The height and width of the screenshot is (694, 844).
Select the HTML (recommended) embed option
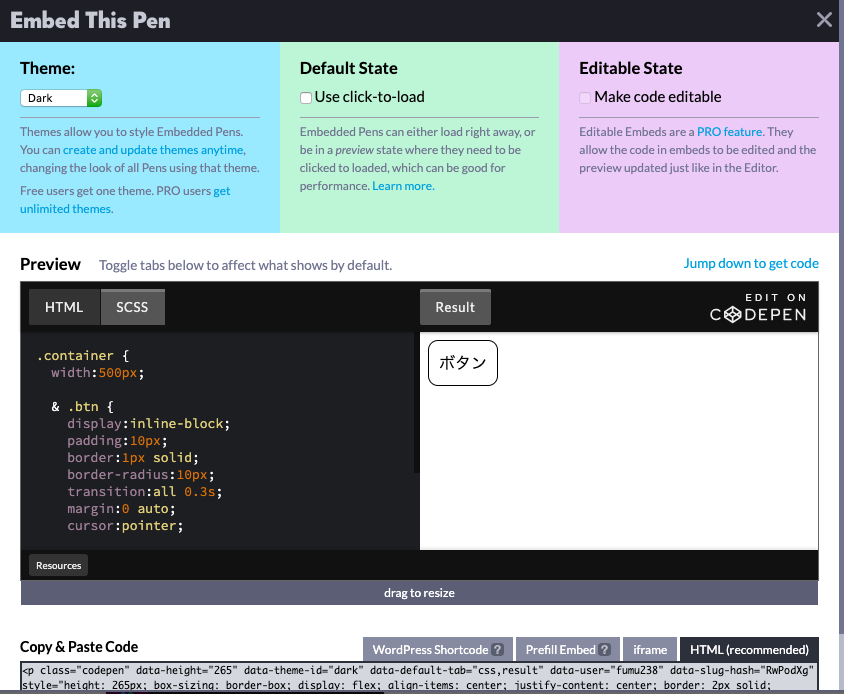pyautogui.click(x=749, y=649)
